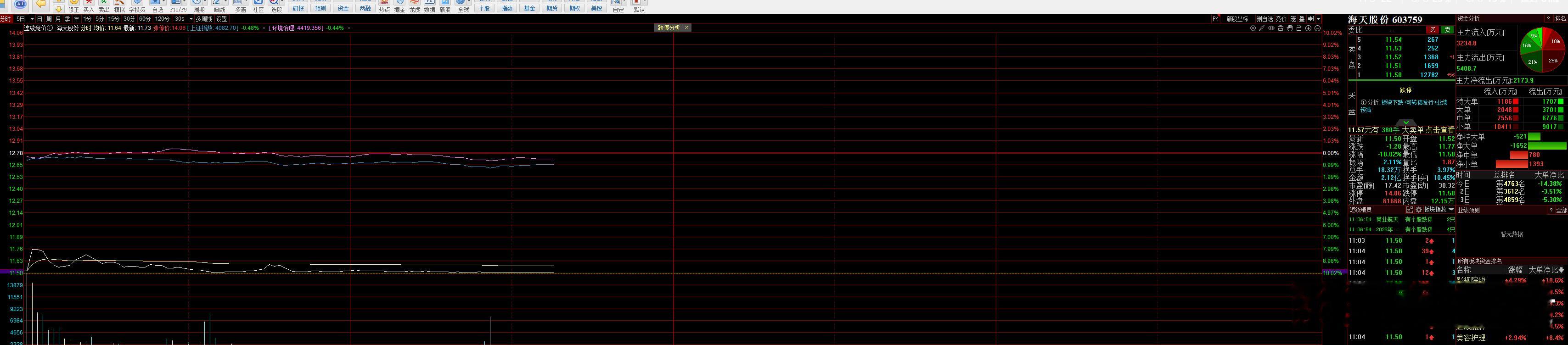
Task: Click the AI assistant icon
Action: coord(20,4)
